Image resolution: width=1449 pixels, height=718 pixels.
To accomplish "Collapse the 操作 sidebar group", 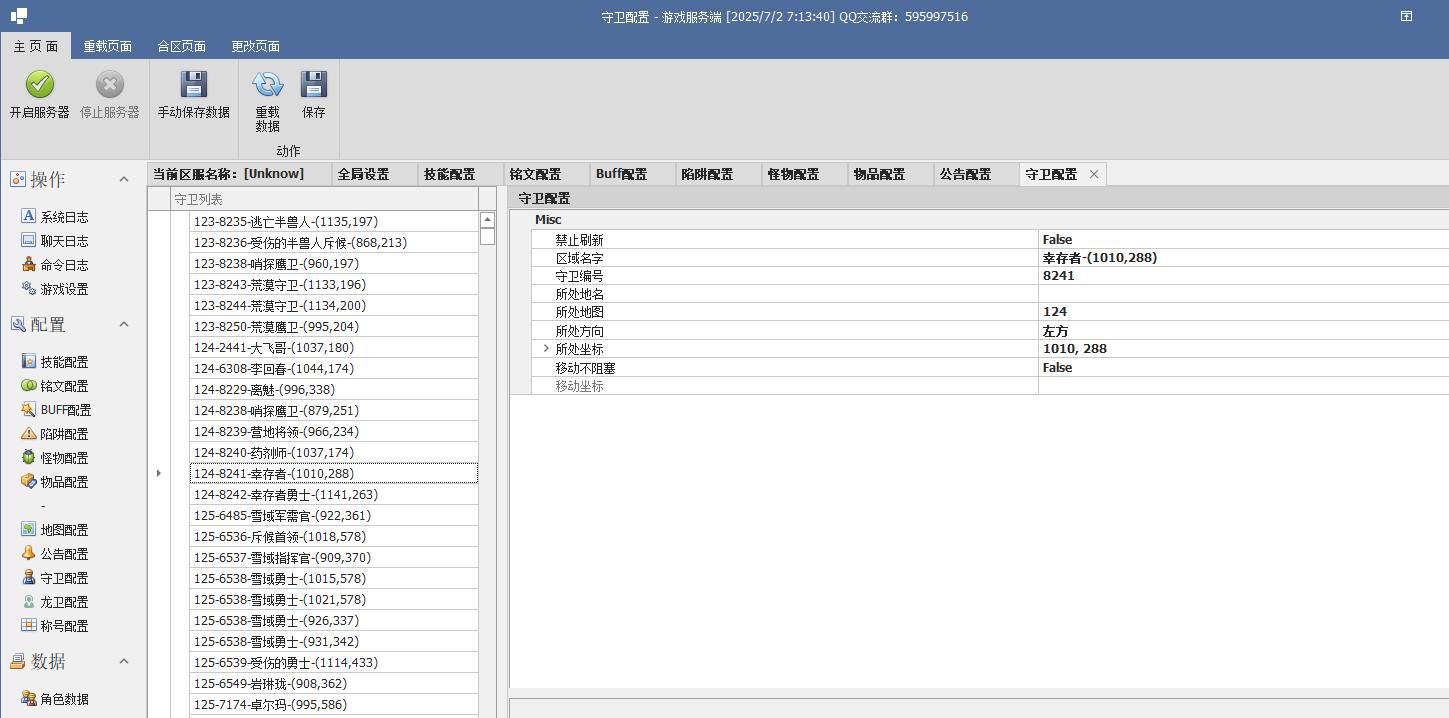I will [x=124, y=180].
